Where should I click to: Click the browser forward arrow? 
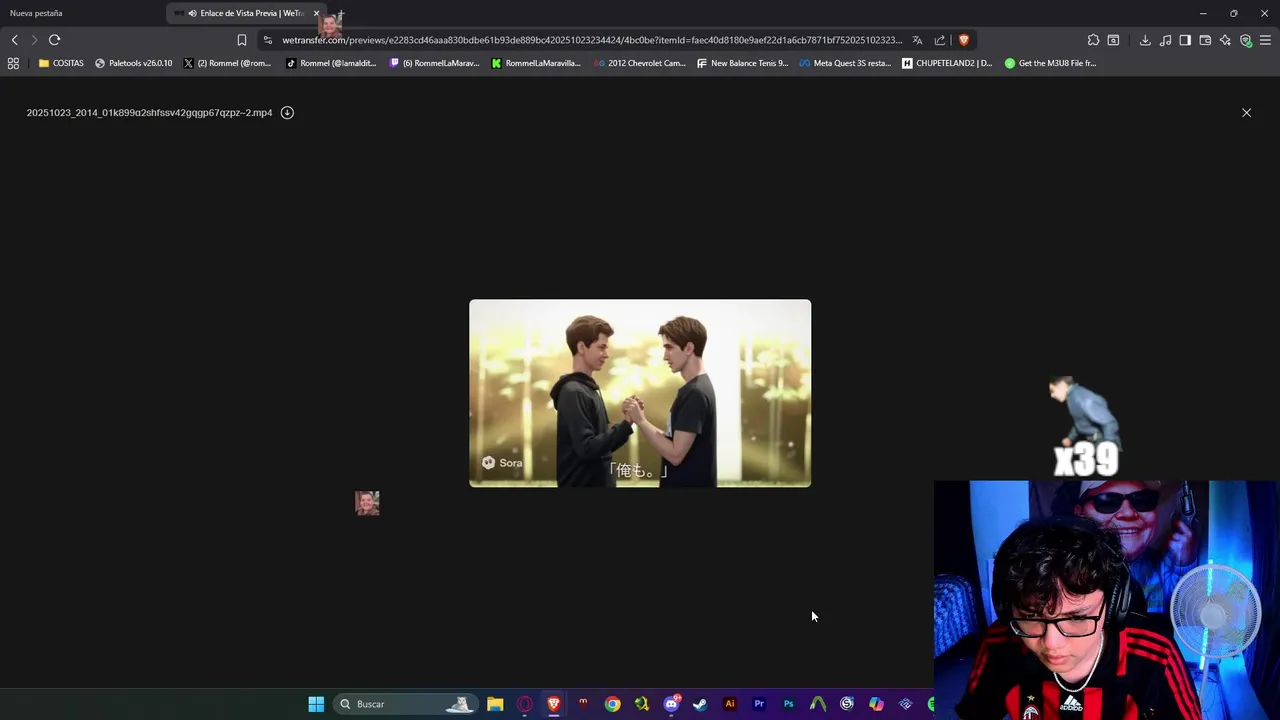click(34, 40)
